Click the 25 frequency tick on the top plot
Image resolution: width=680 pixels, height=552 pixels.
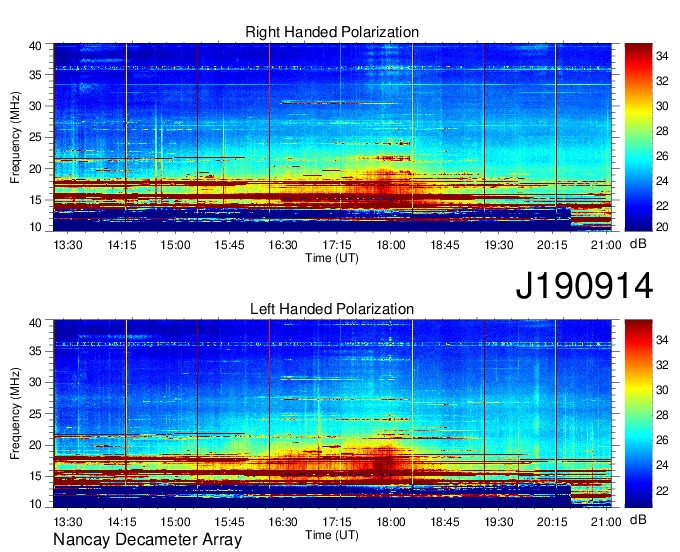(35, 137)
